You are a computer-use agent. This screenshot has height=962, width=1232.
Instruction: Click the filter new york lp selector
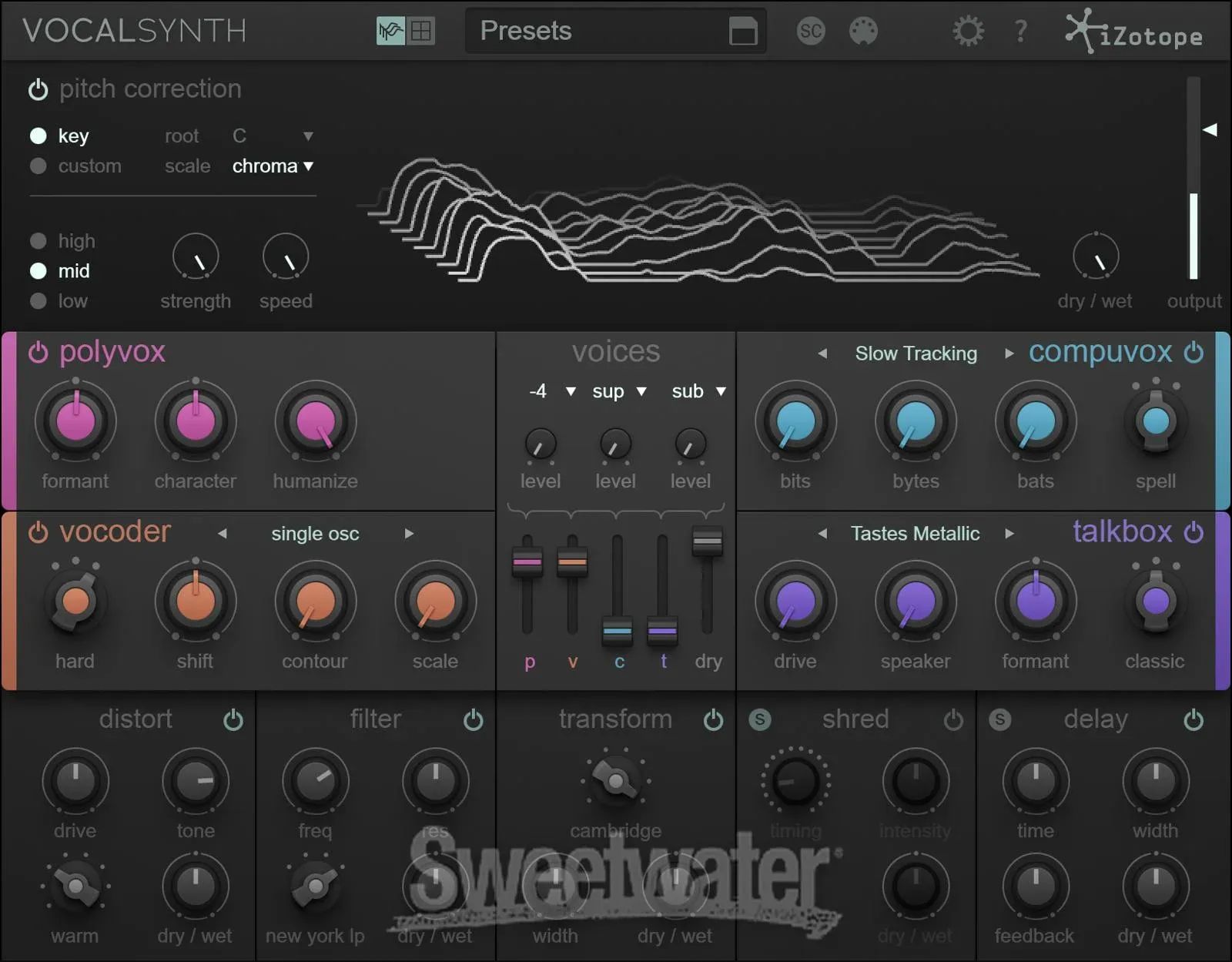316,887
